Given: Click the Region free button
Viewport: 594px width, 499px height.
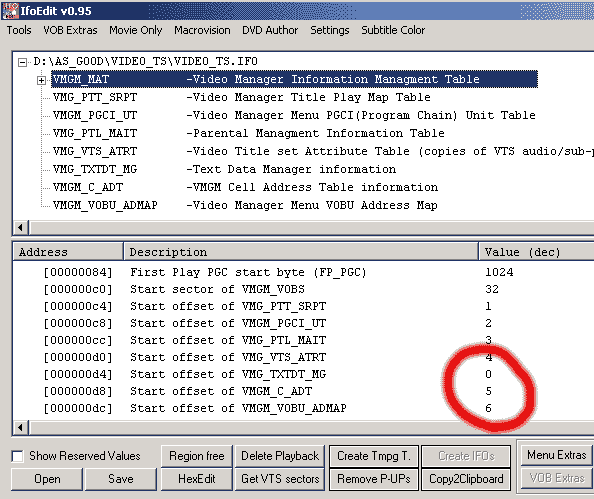Looking at the screenshot, I should (x=197, y=456).
